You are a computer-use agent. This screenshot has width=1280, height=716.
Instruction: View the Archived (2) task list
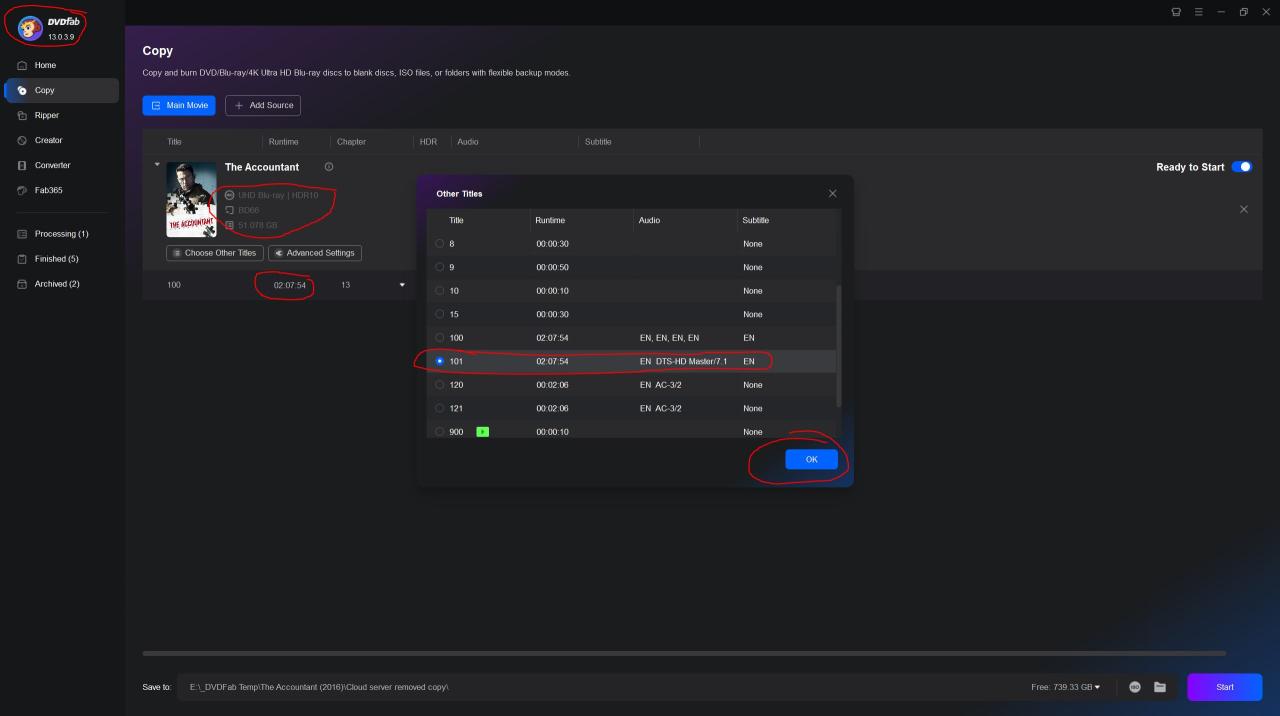pyautogui.click(x=61, y=284)
